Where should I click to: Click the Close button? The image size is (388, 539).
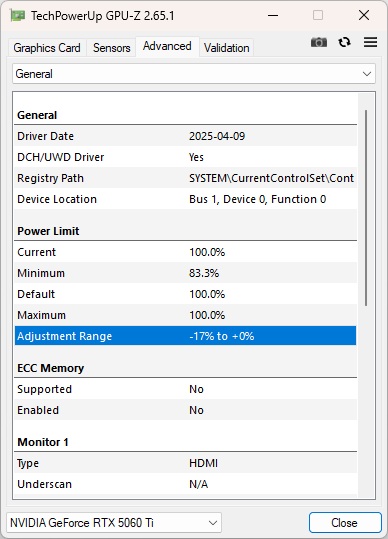coord(345,523)
